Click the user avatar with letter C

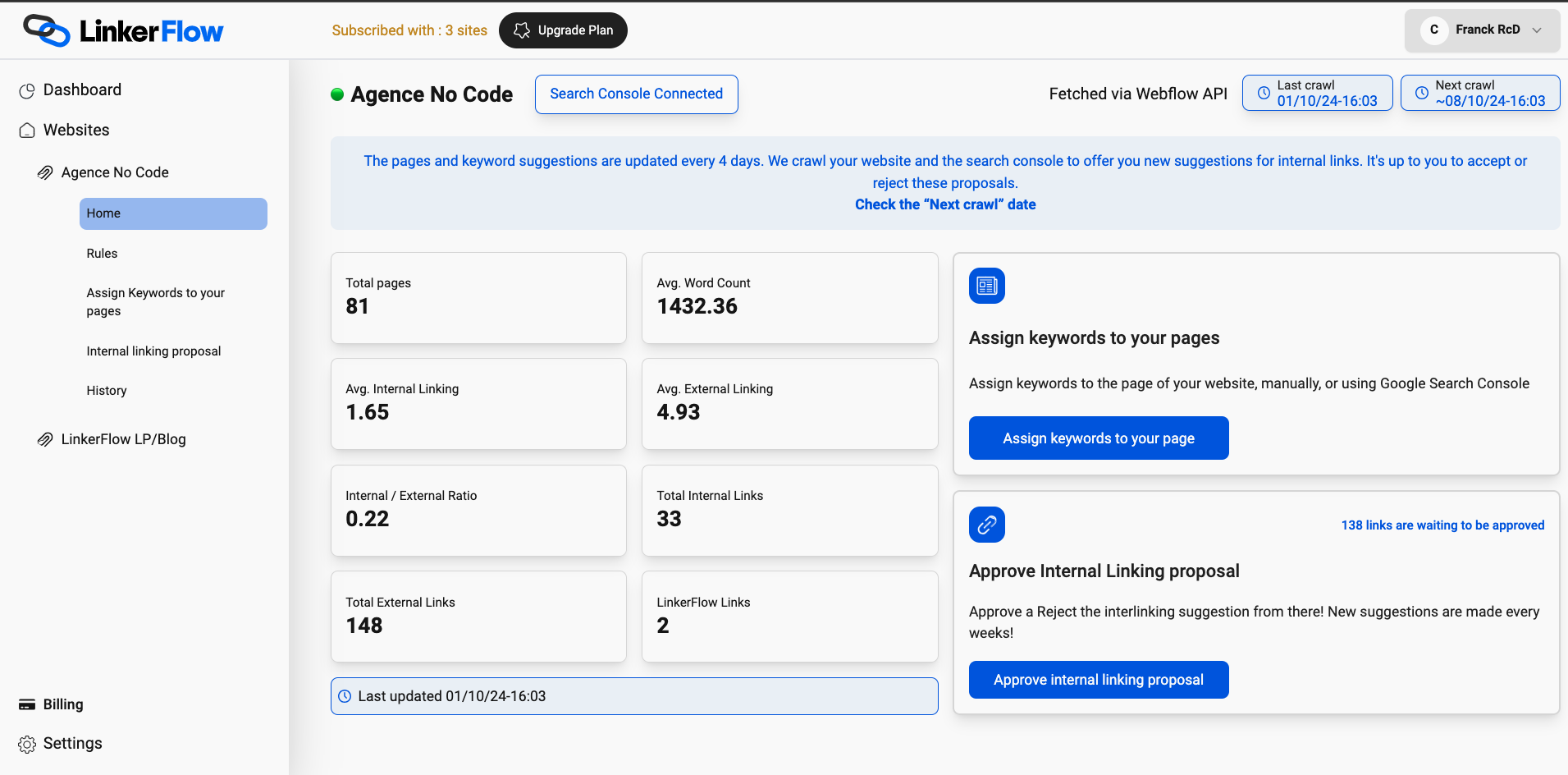[x=1434, y=30]
